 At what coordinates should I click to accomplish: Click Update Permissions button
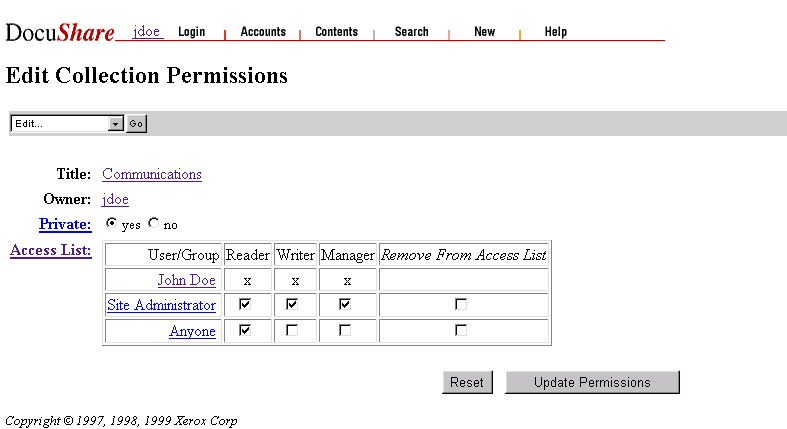[x=592, y=382]
